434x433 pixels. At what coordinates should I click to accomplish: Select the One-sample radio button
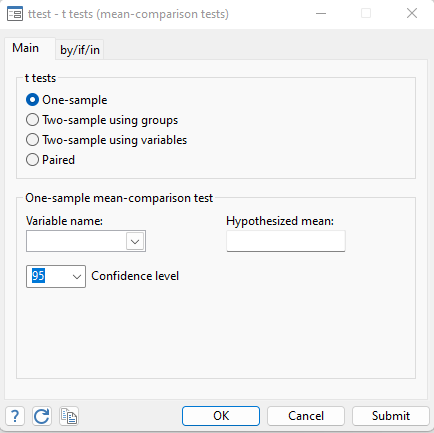pyautogui.click(x=32, y=100)
